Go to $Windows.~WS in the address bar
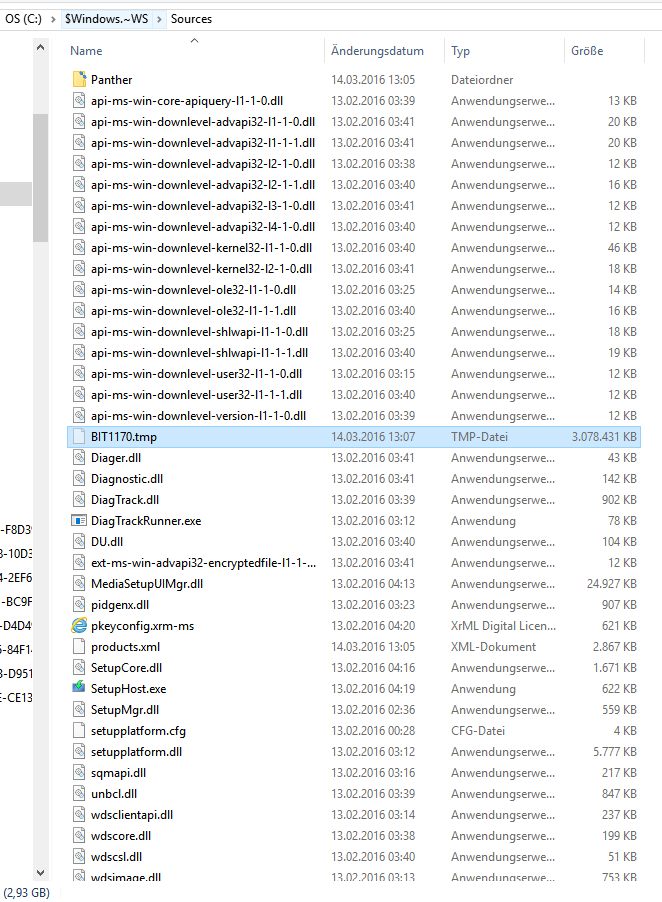 tap(106, 19)
